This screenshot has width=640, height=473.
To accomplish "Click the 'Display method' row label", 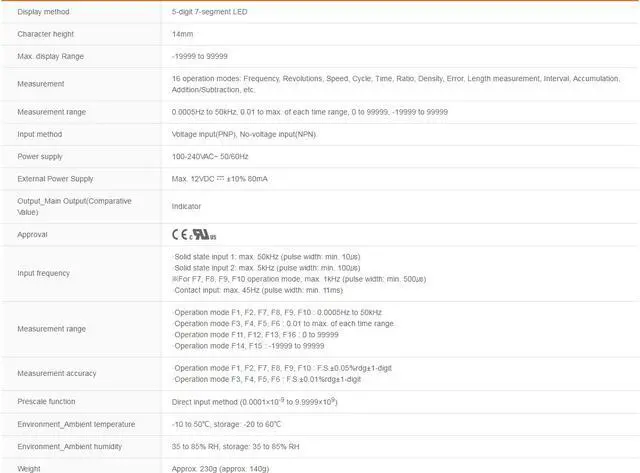I will click(x=43, y=12).
